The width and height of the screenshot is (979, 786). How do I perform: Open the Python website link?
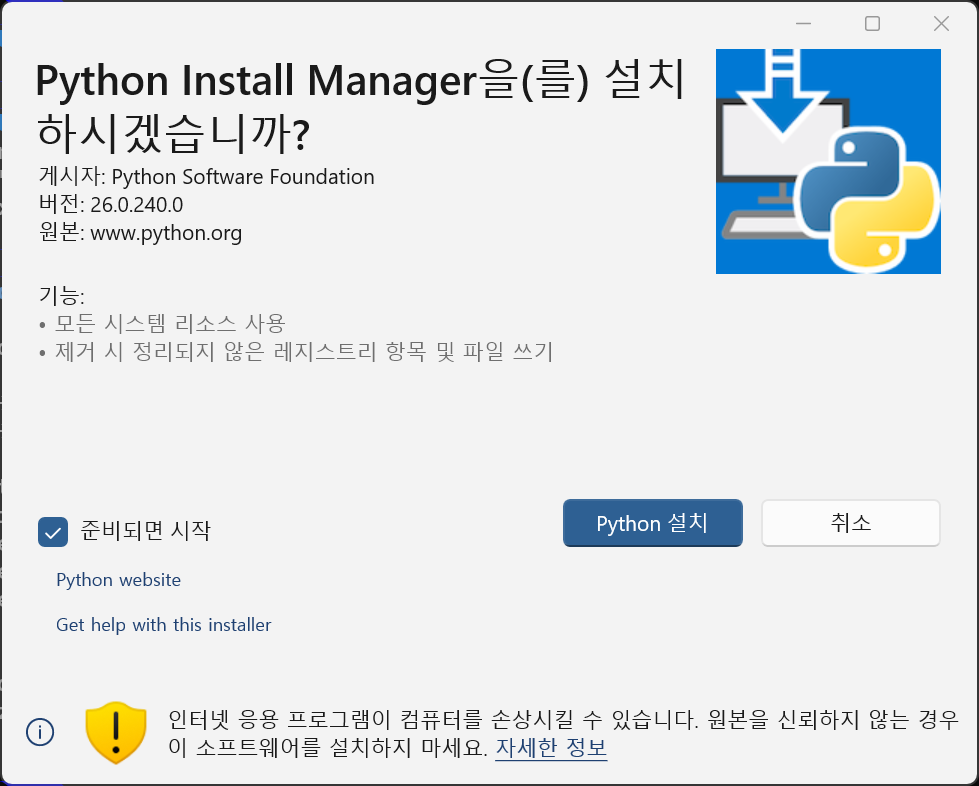point(119,580)
